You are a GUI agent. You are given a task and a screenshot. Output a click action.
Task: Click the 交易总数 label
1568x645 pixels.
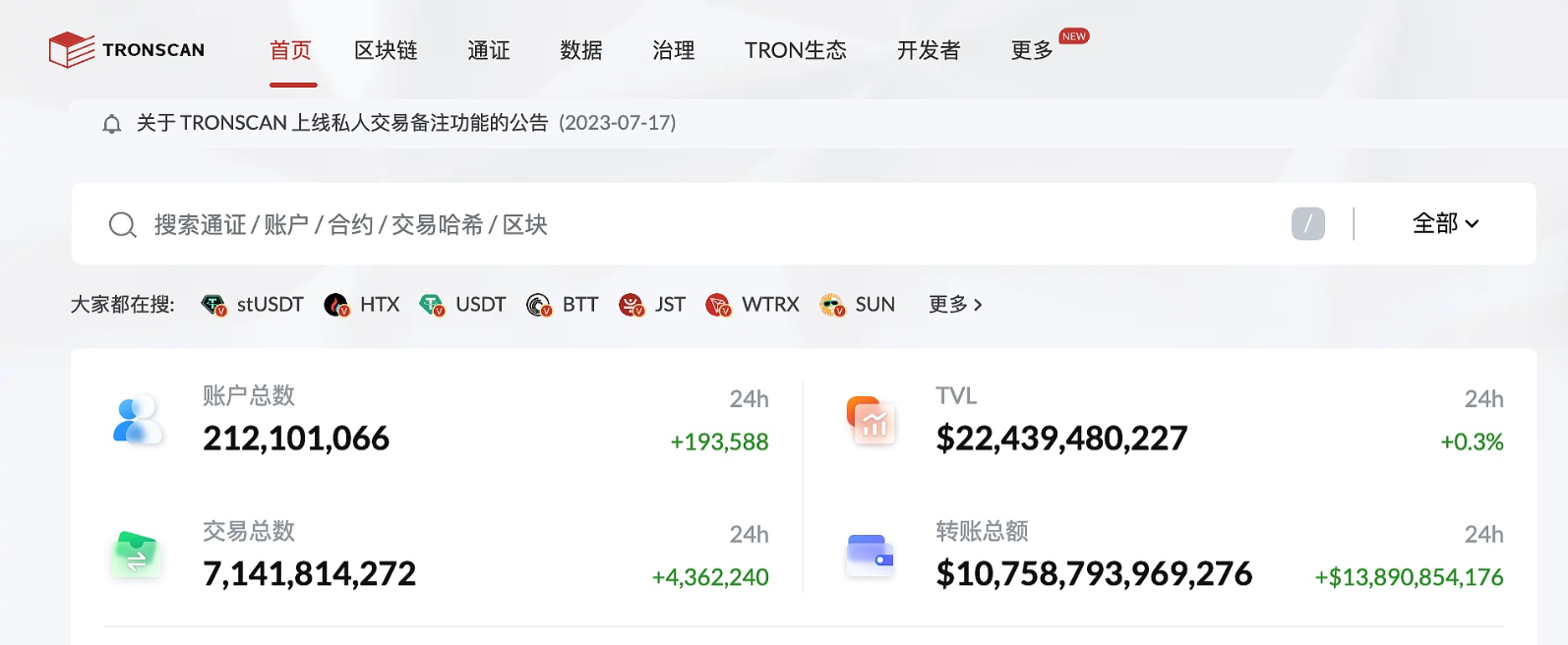tap(249, 531)
